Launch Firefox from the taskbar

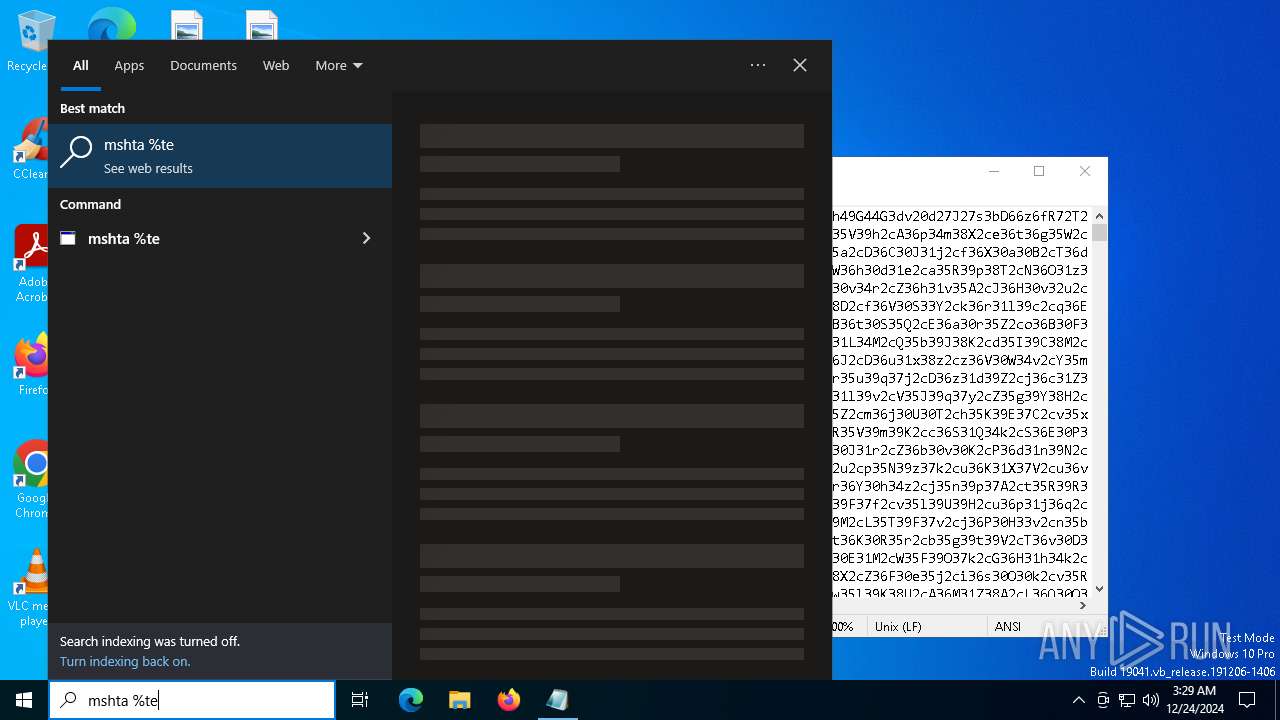click(x=509, y=700)
